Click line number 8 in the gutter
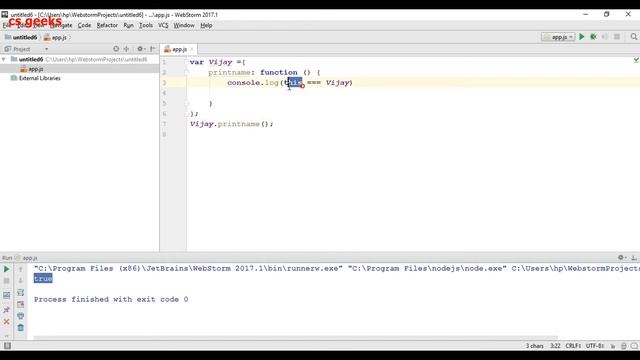 [x=164, y=134]
